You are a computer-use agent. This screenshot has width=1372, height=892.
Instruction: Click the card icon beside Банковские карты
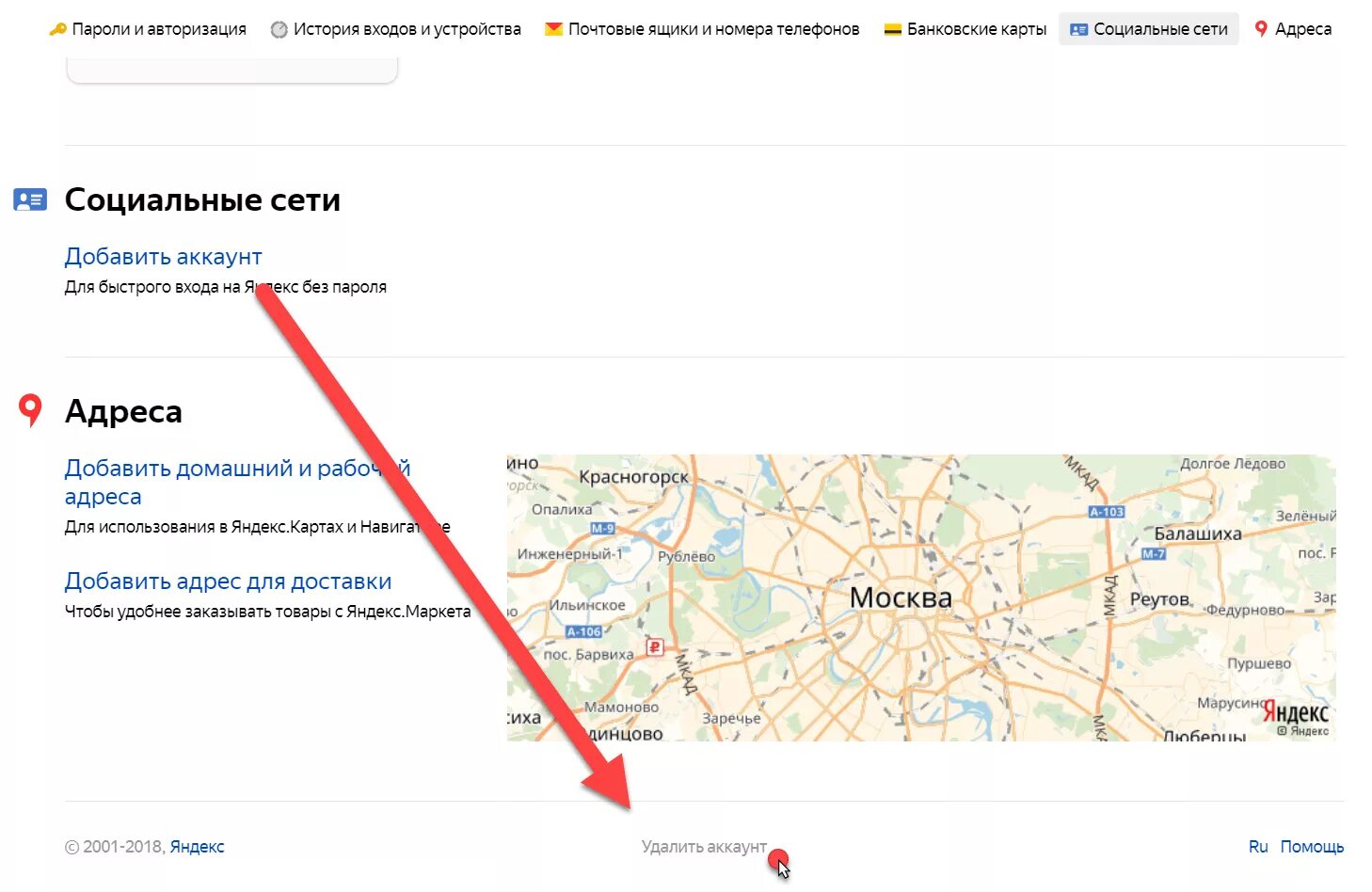point(892,29)
